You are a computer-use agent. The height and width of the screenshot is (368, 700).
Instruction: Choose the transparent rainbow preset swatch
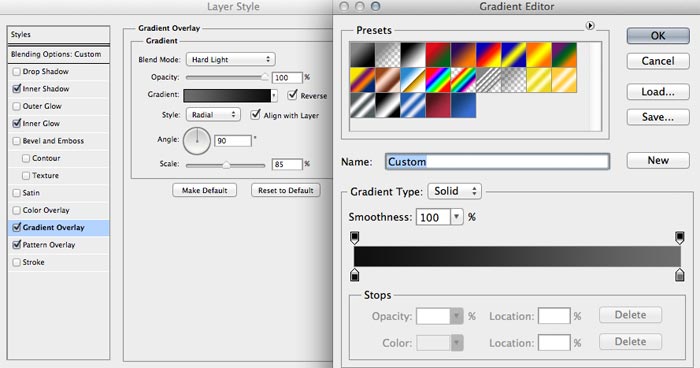[x=463, y=80]
